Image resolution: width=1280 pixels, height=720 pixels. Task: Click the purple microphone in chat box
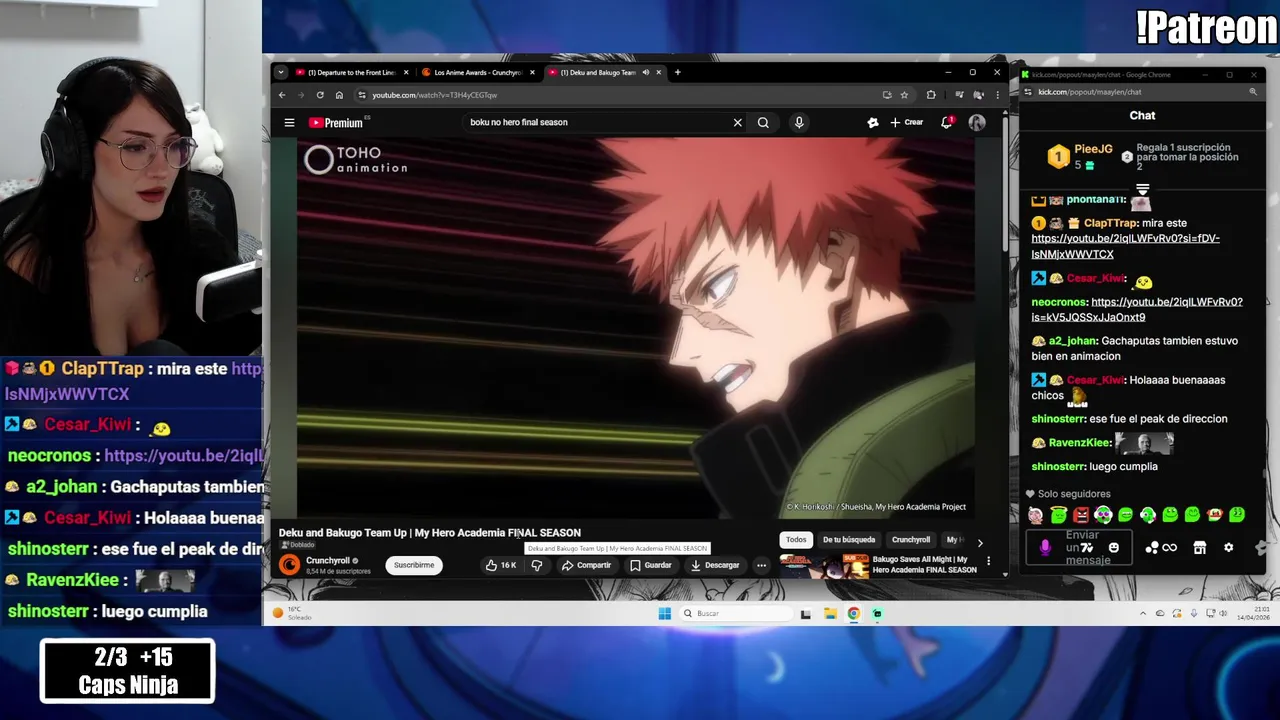coord(1045,548)
